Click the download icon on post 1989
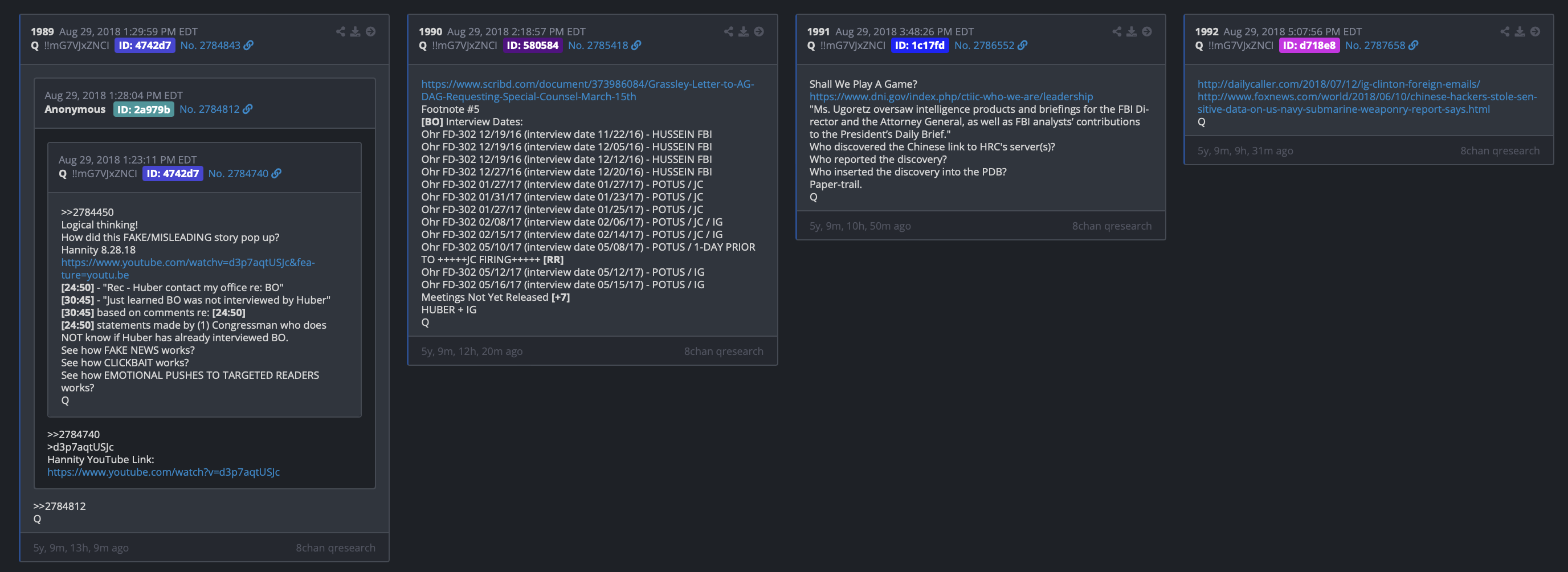The image size is (1568, 572). pyautogui.click(x=356, y=32)
